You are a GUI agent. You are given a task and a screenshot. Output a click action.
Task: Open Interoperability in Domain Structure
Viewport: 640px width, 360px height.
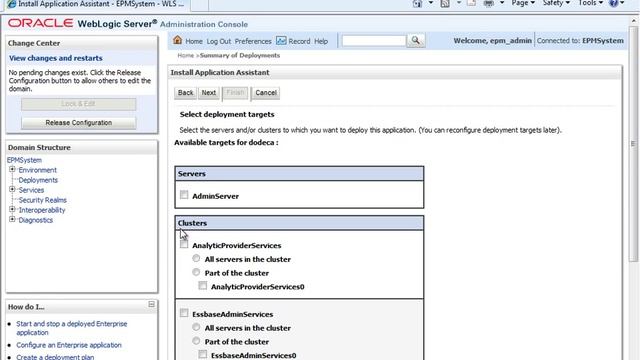tap(42, 210)
